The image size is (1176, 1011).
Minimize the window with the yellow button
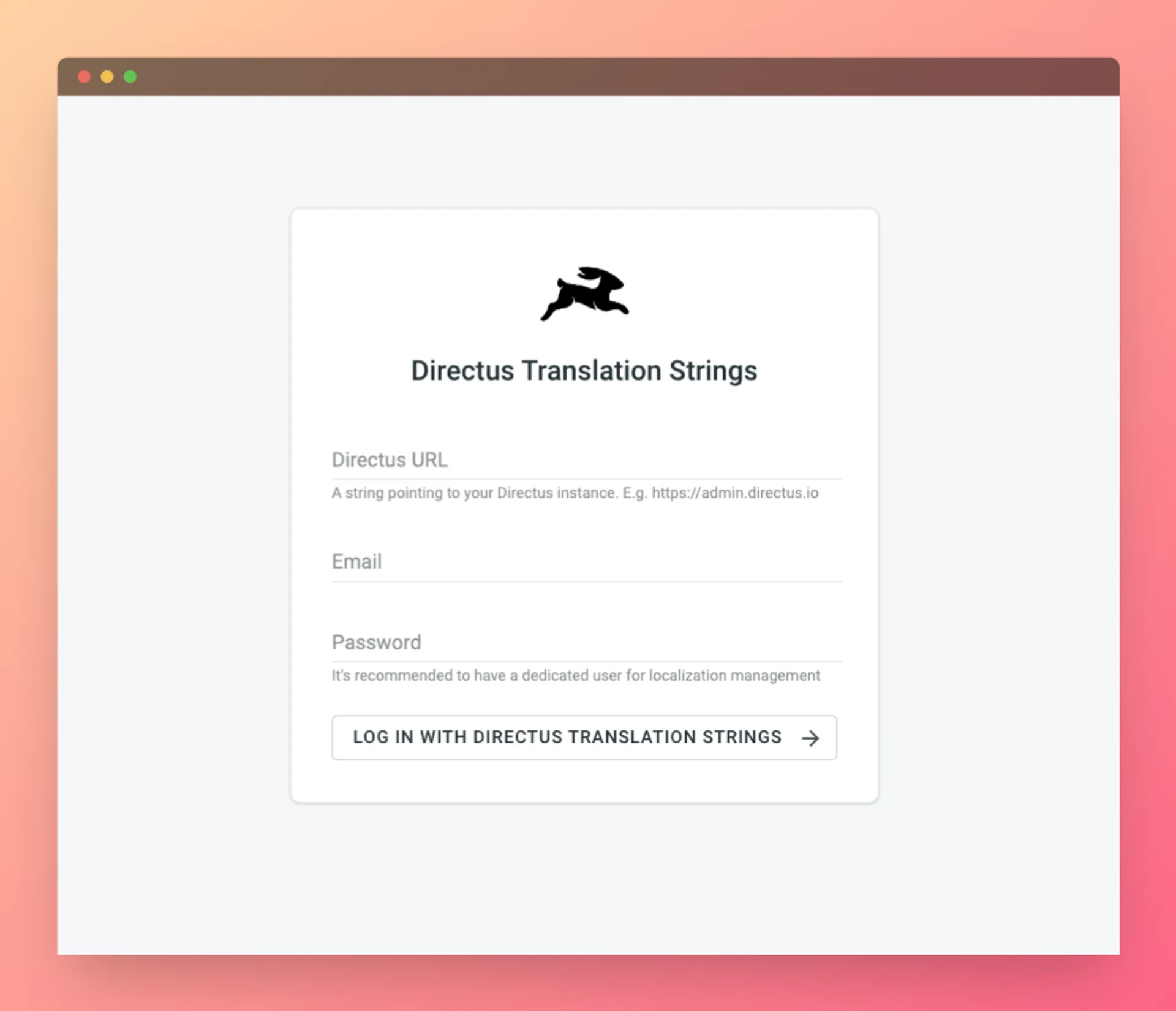tap(107, 77)
